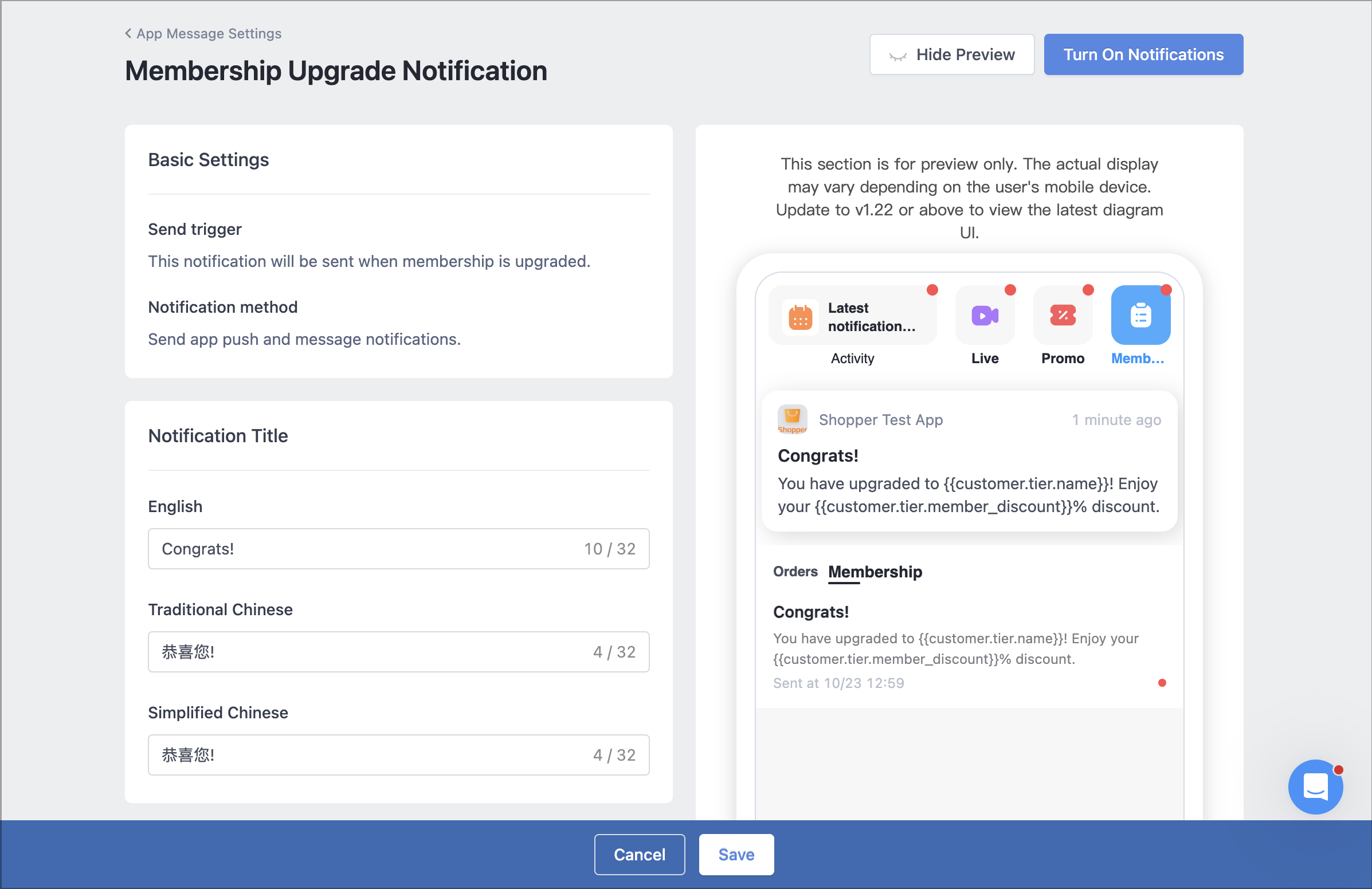Click the Latest notification activity card

pyautogui.click(x=852, y=315)
